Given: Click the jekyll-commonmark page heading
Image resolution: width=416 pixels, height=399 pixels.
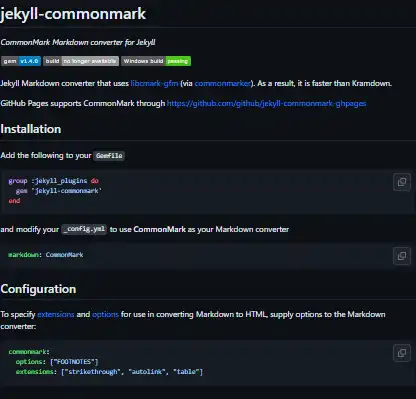Looking at the screenshot, I should [73, 14].
